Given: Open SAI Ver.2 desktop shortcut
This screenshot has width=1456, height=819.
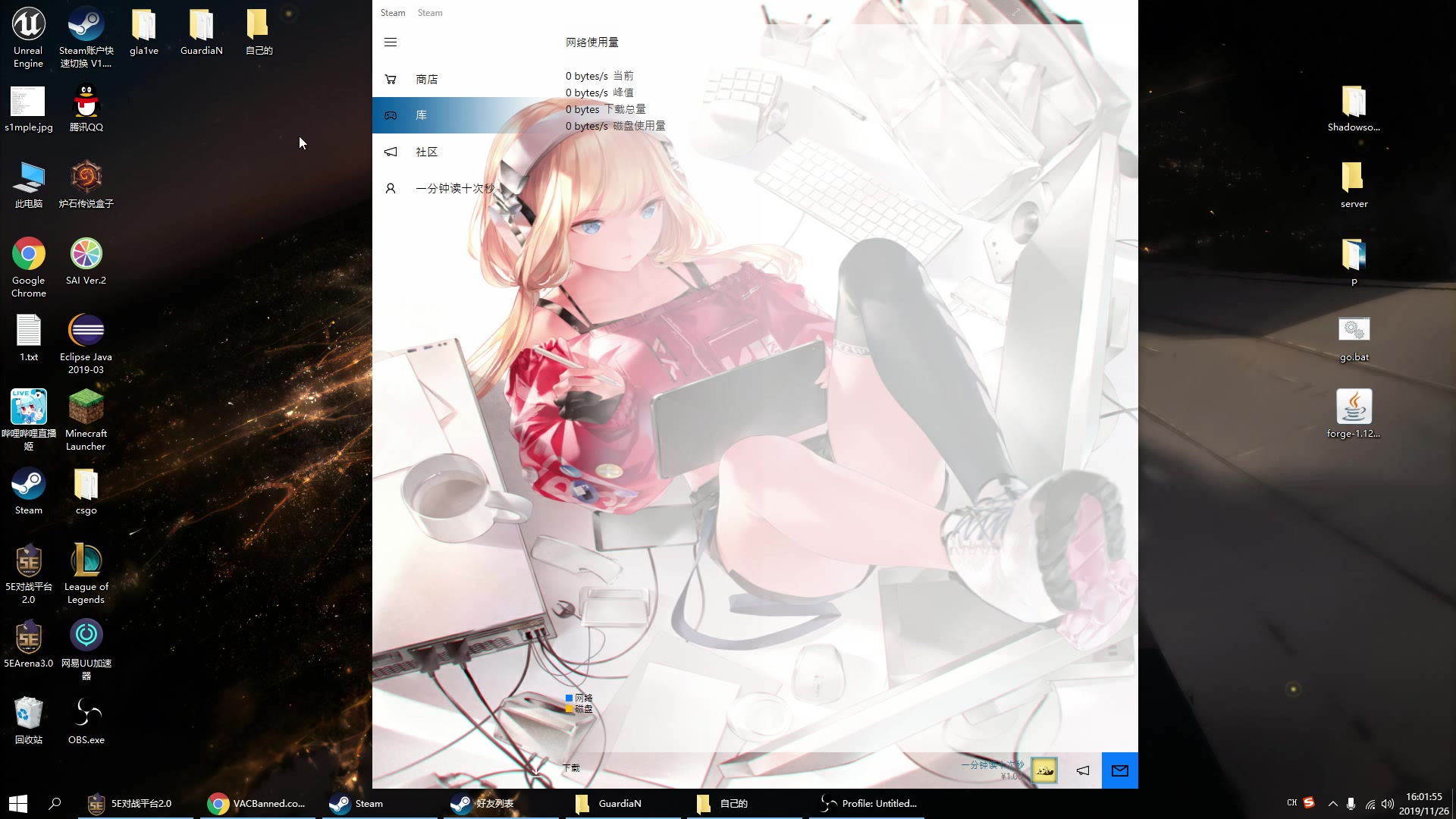Looking at the screenshot, I should [x=86, y=262].
